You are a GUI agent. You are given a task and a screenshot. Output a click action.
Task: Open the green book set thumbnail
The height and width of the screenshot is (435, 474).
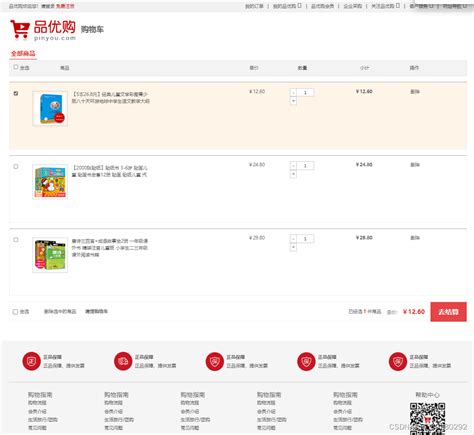pyautogui.click(x=50, y=255)
